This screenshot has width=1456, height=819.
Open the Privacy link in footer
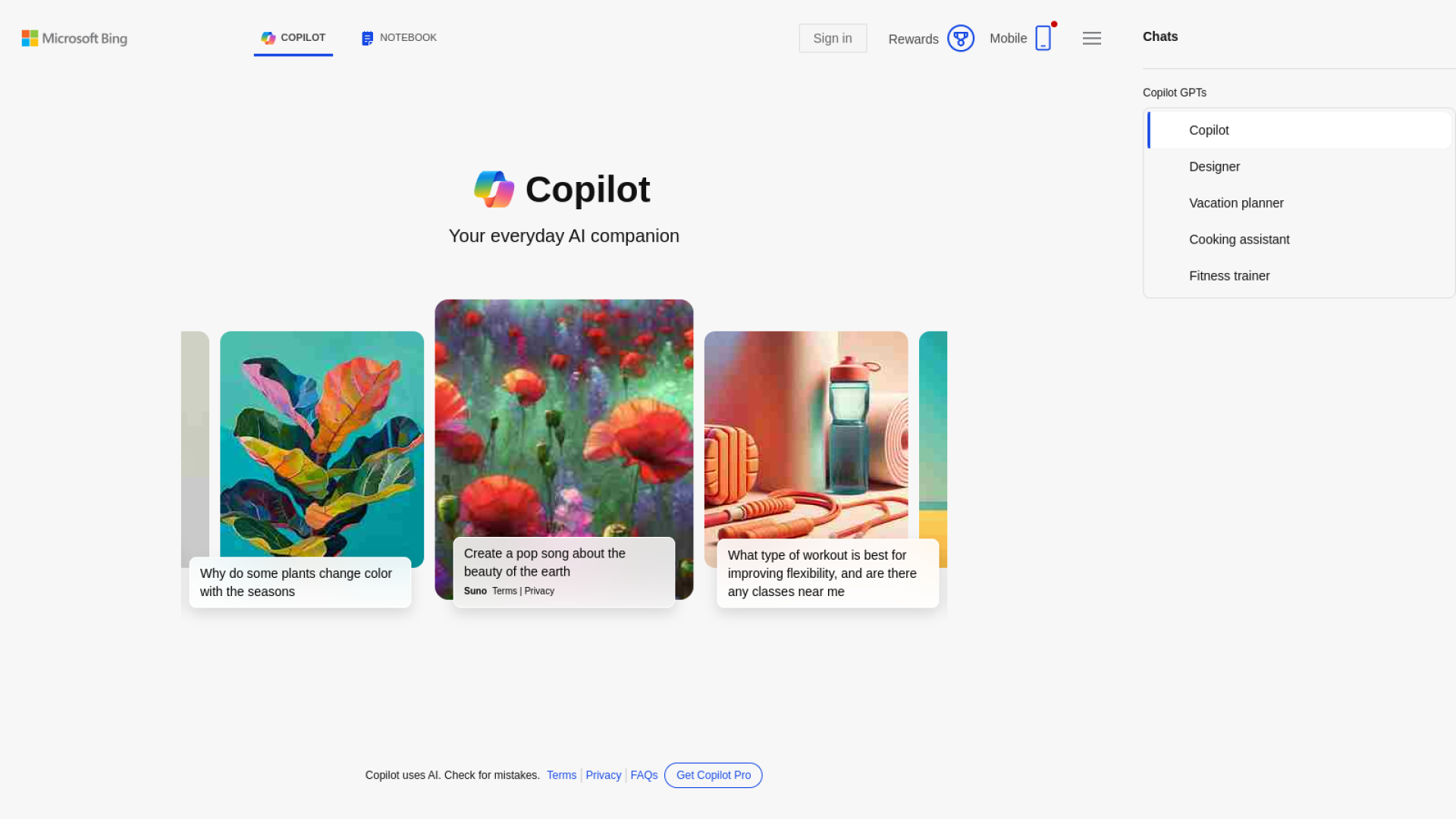pos(604,775)
